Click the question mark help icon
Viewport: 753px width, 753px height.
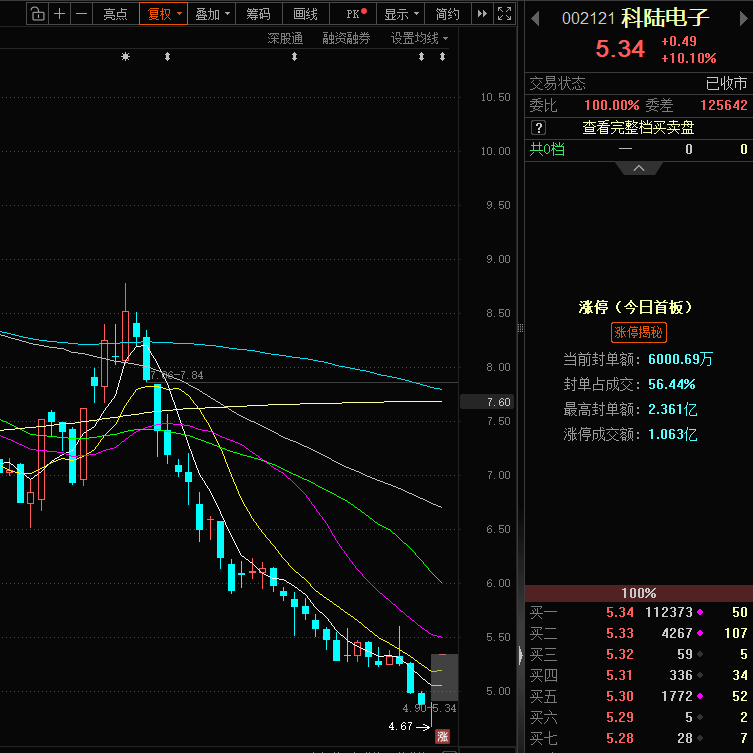click(x=538, y=128)
